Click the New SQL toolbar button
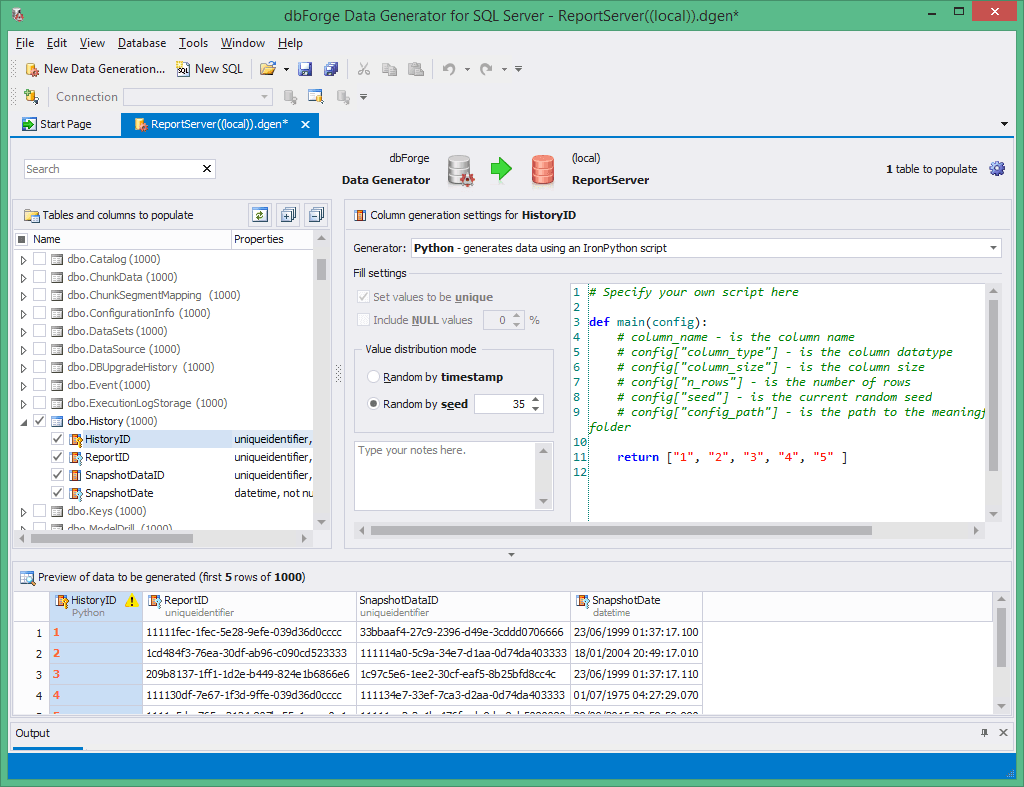This screenshot has height=787, width=1024. (x=210, y=69)
